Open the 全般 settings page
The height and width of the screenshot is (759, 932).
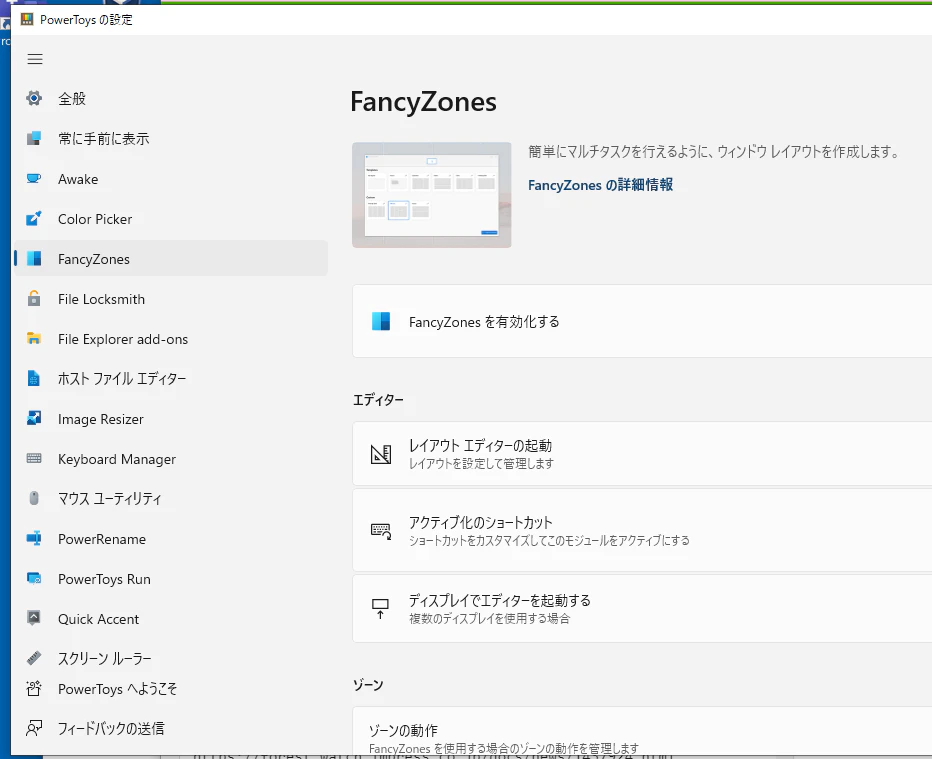(x=171, y=98)
